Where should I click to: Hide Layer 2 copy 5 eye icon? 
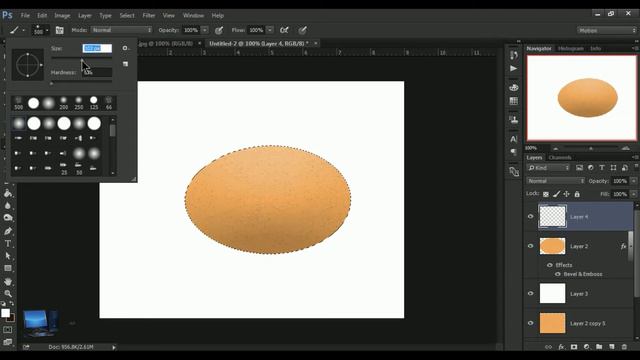[x=531, y=323]
